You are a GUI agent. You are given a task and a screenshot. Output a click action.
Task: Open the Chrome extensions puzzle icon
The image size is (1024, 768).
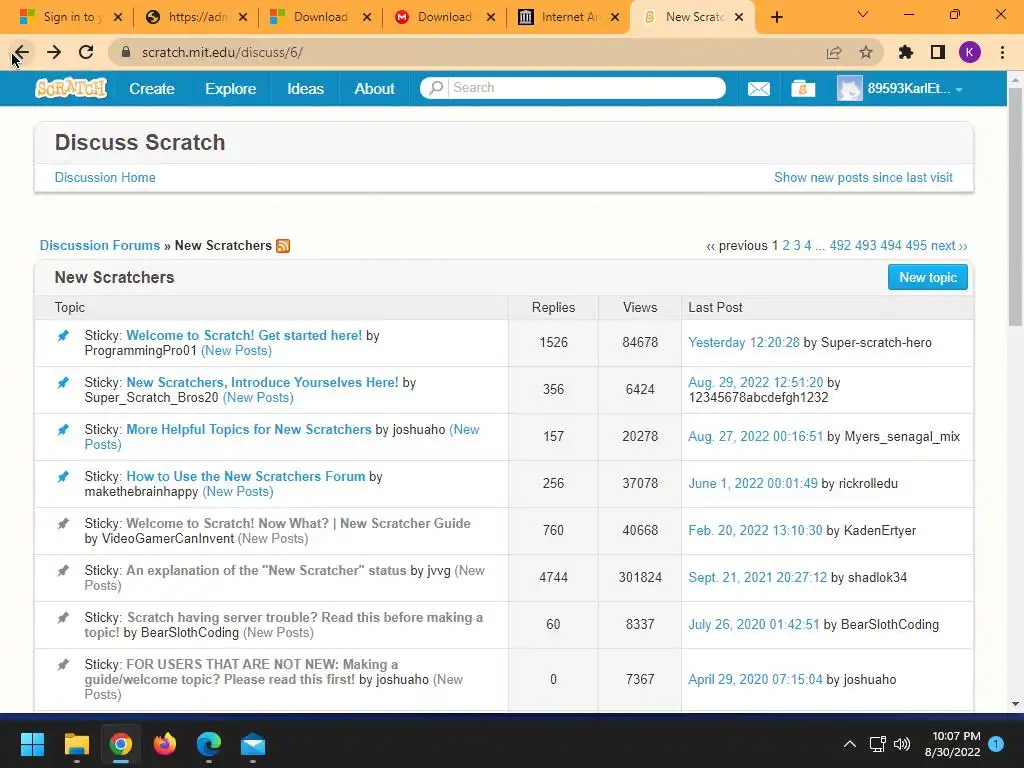[x=905, y=52]
